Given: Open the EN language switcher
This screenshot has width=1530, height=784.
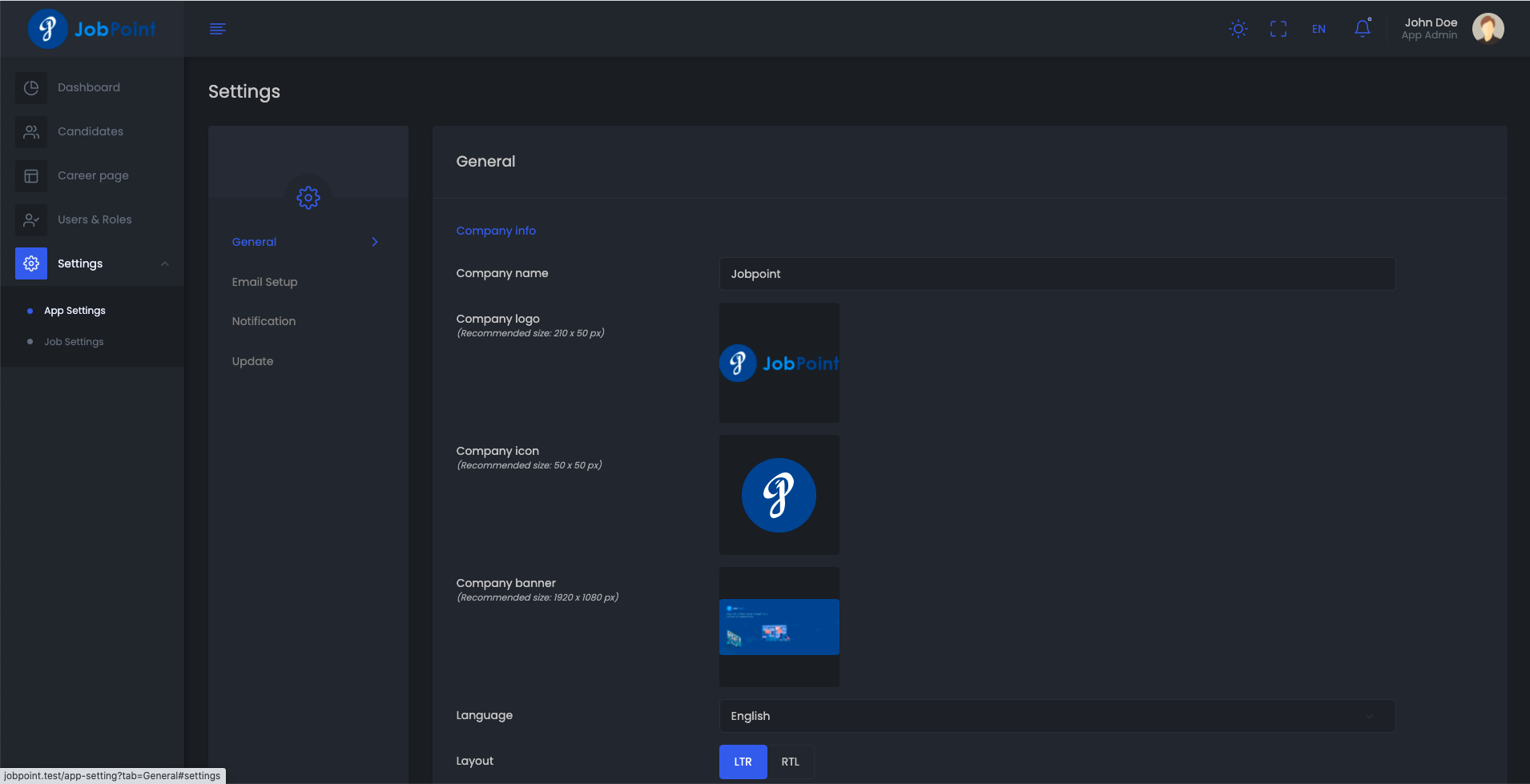Looking at the screenshot, I should click(1319, 29).
